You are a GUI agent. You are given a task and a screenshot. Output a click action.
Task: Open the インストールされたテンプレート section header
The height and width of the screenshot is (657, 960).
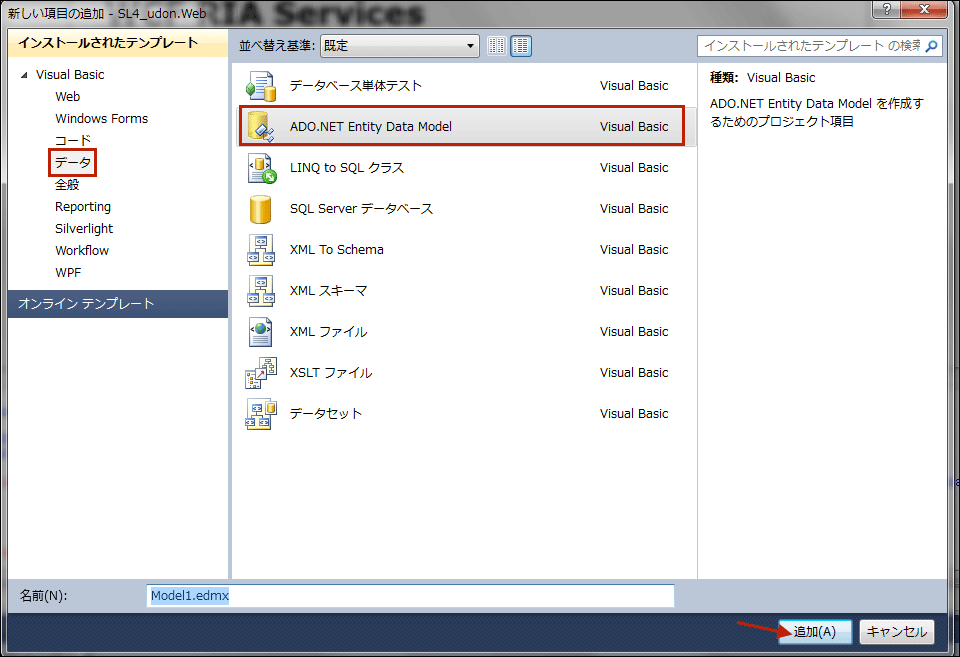[x=118, y=43]
